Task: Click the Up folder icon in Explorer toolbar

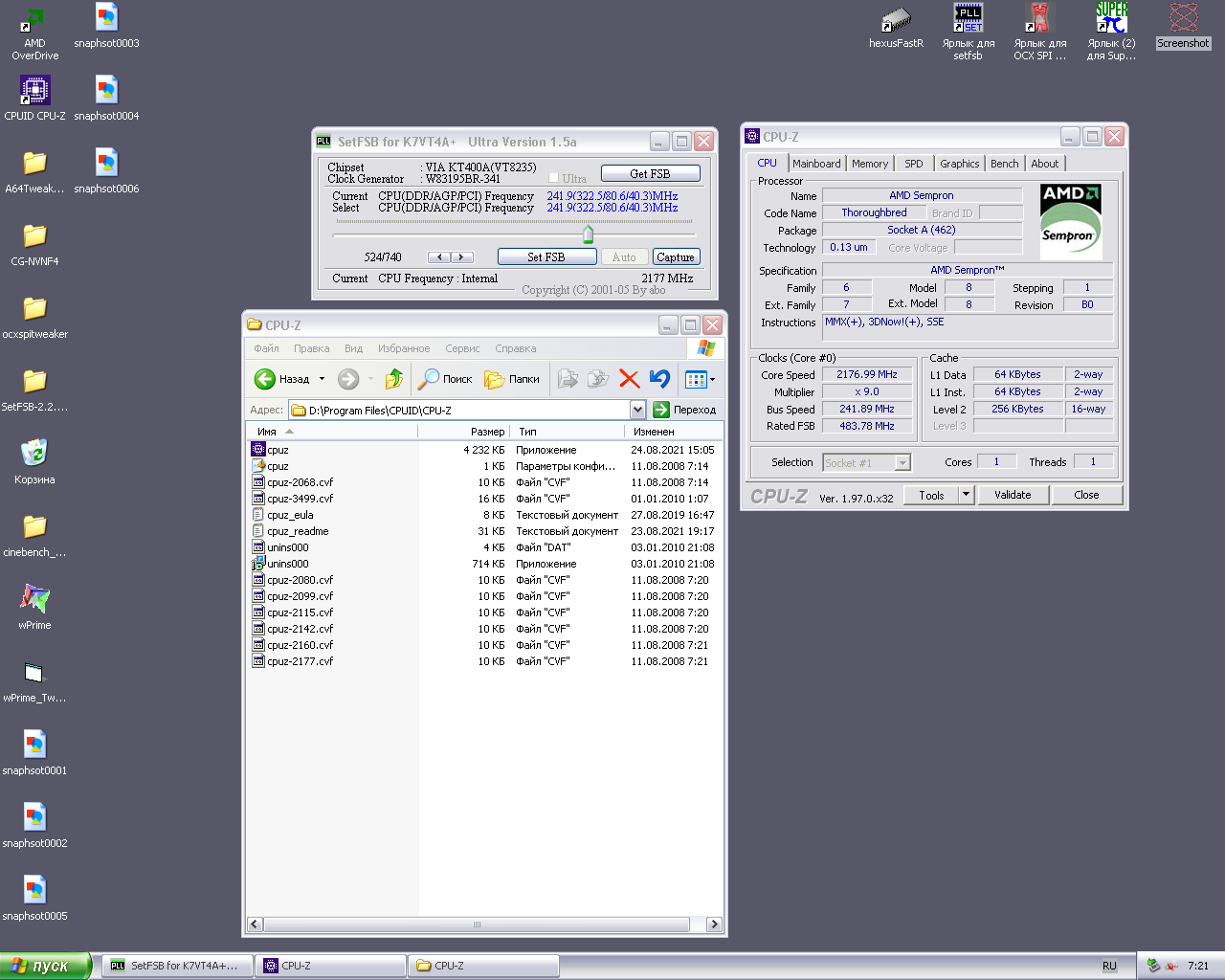Action: tap(393, 379)
